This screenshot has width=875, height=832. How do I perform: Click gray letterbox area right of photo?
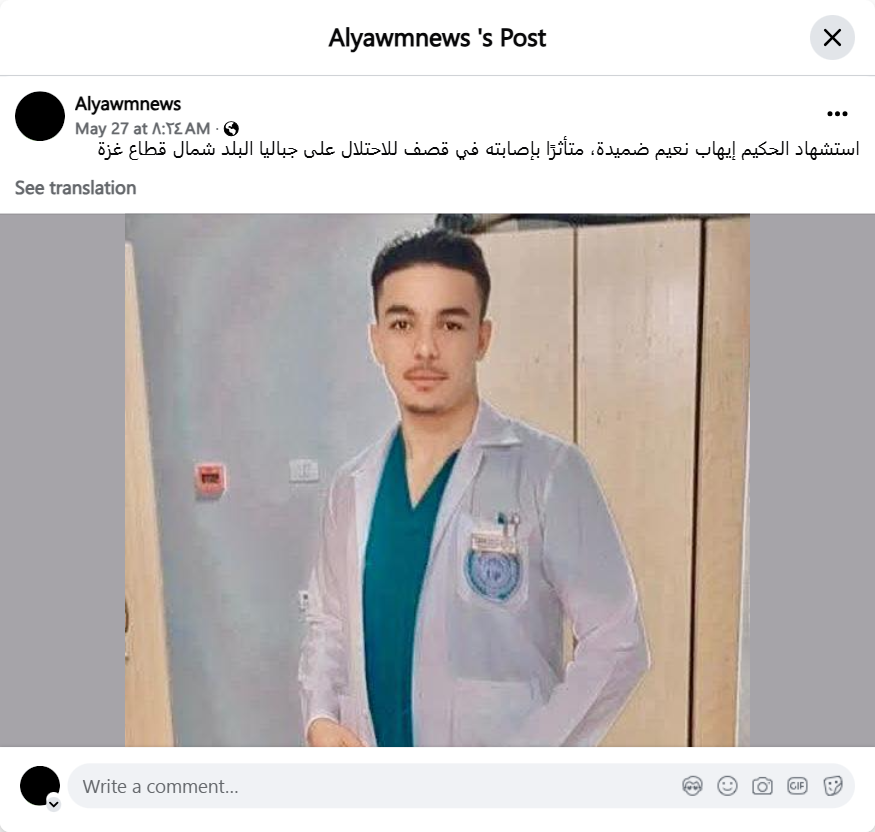[x=812, y=480]
